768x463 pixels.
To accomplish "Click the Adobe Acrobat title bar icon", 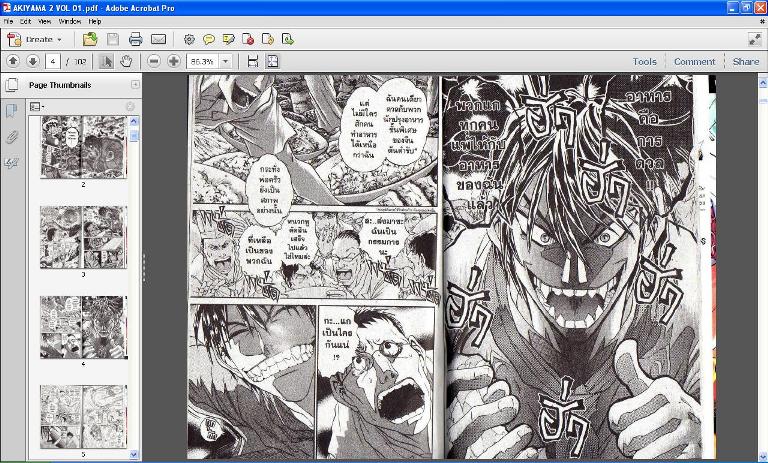I will pos(6,8).
